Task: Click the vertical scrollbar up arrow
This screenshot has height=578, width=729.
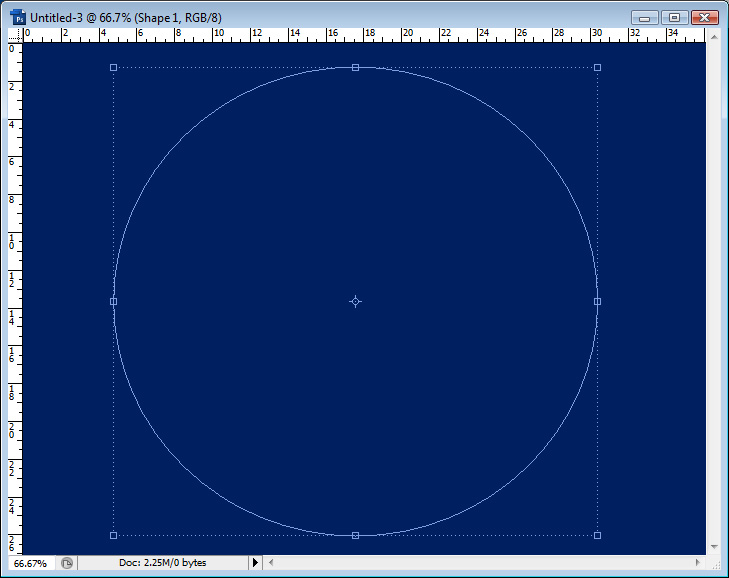Action: pyautogui.click(x=714, y=36)
